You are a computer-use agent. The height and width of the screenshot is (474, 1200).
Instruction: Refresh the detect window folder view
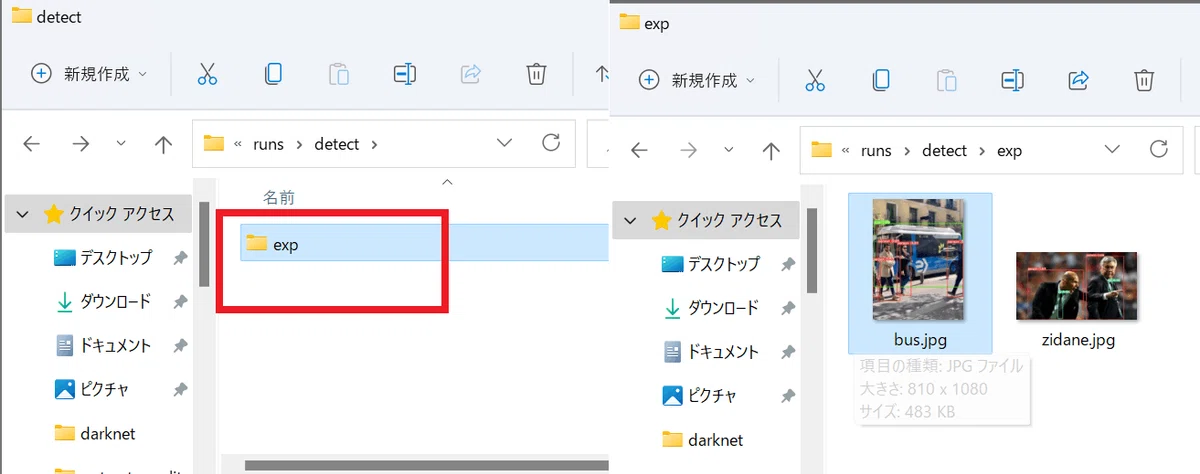pyautogui.click(x=551, y=143)
